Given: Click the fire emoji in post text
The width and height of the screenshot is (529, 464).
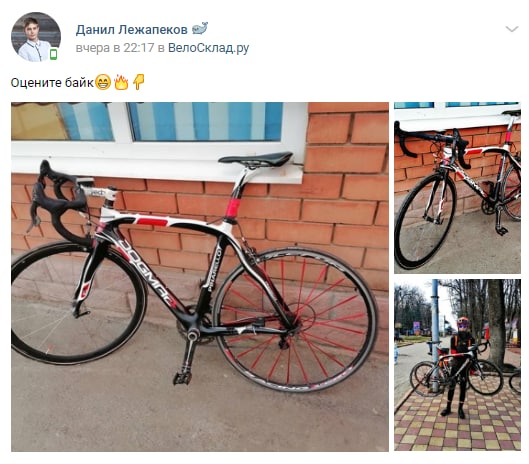Looking at the screenshot, I should [121, 82].
